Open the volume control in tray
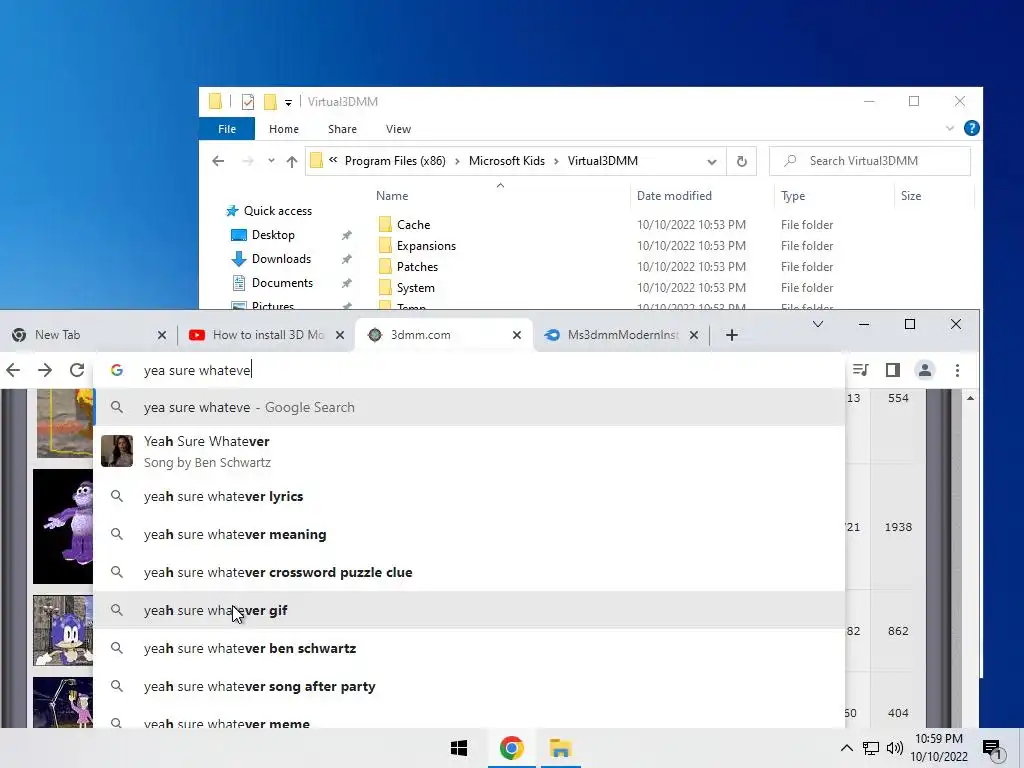 click(895, 748)
